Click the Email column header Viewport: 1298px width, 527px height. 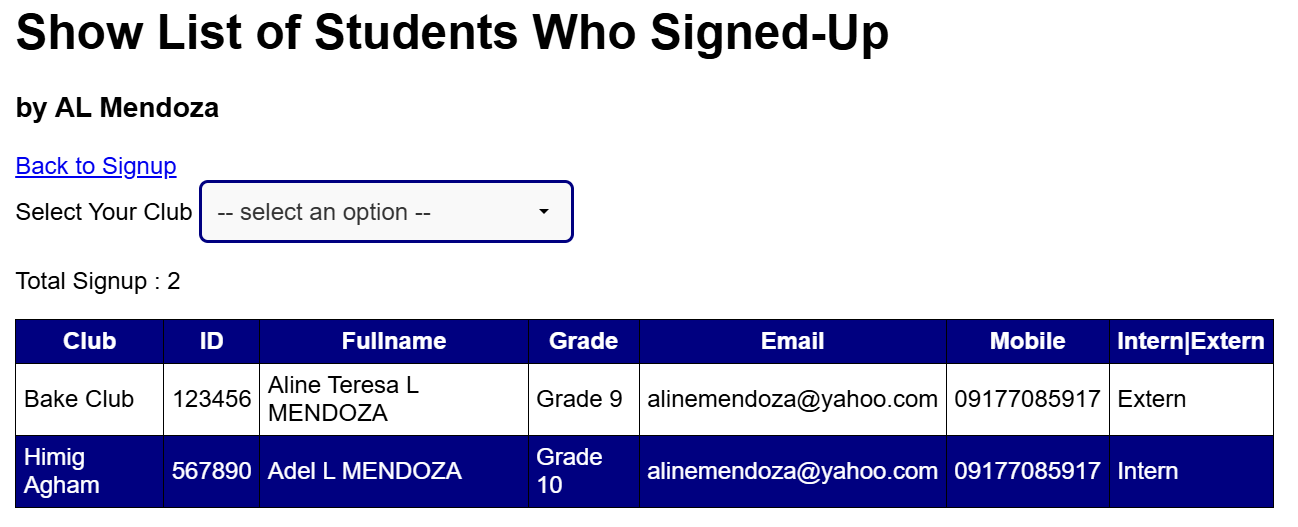pos(792,341)
